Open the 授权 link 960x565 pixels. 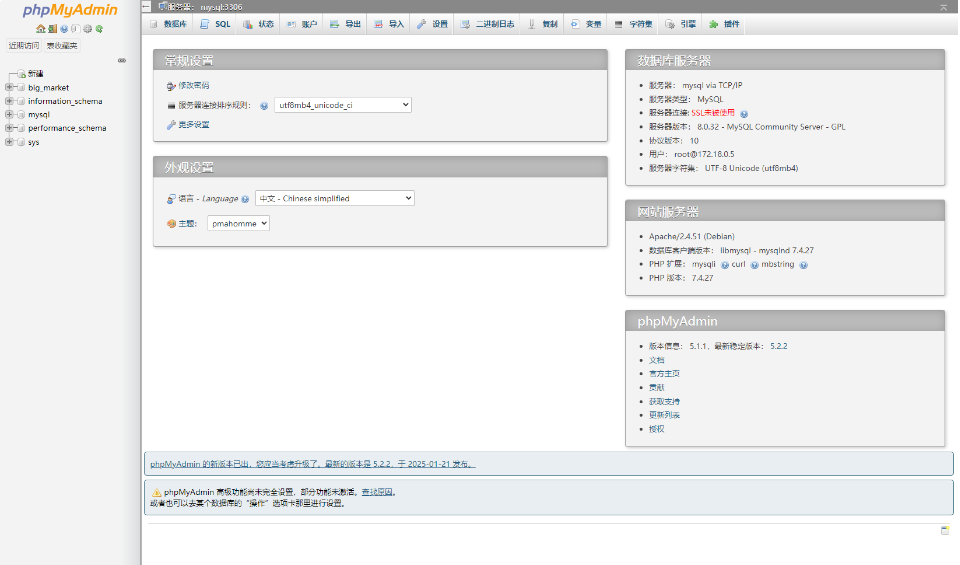(656, 429)
